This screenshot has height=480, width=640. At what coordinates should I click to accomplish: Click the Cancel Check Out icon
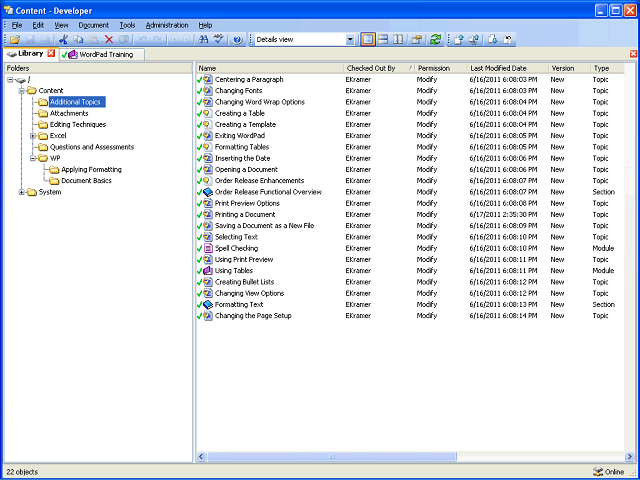(x=508, y=40)
